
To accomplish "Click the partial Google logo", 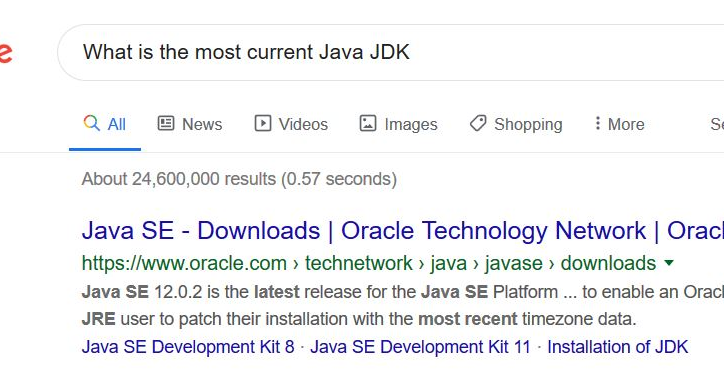I will [x=6, y=53].
